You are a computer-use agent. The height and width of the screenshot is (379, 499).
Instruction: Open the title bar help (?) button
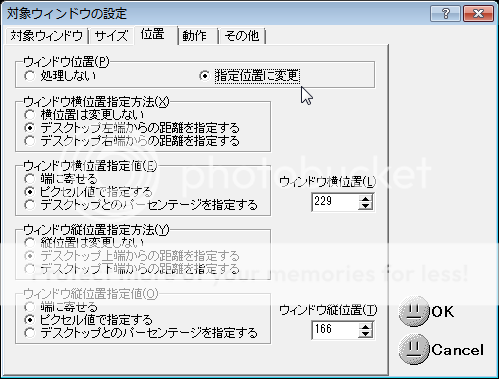[445, 14]
